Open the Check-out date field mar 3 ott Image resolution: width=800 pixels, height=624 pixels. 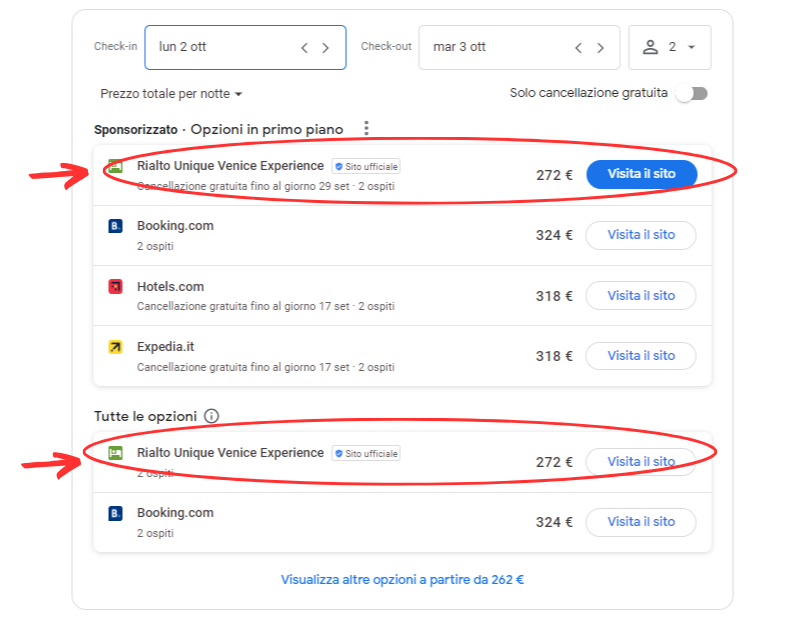[x=519, y=47]
